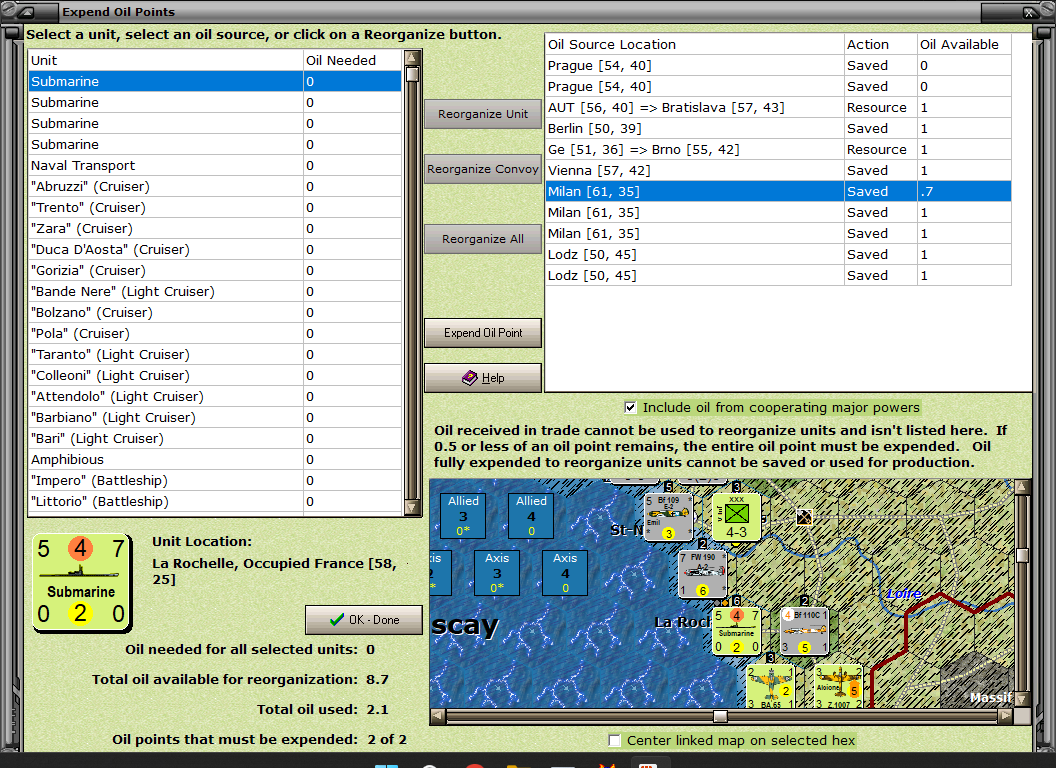Click the Oil Source Location column header
This screenshot has width=1056, height=768.
point(695,44)
